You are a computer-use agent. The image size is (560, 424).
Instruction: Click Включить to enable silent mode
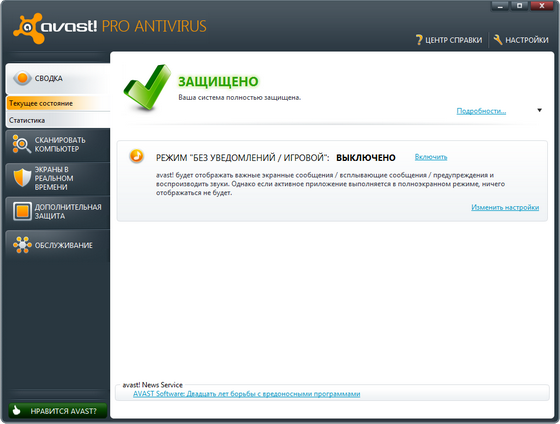click(x=431, y=157)
